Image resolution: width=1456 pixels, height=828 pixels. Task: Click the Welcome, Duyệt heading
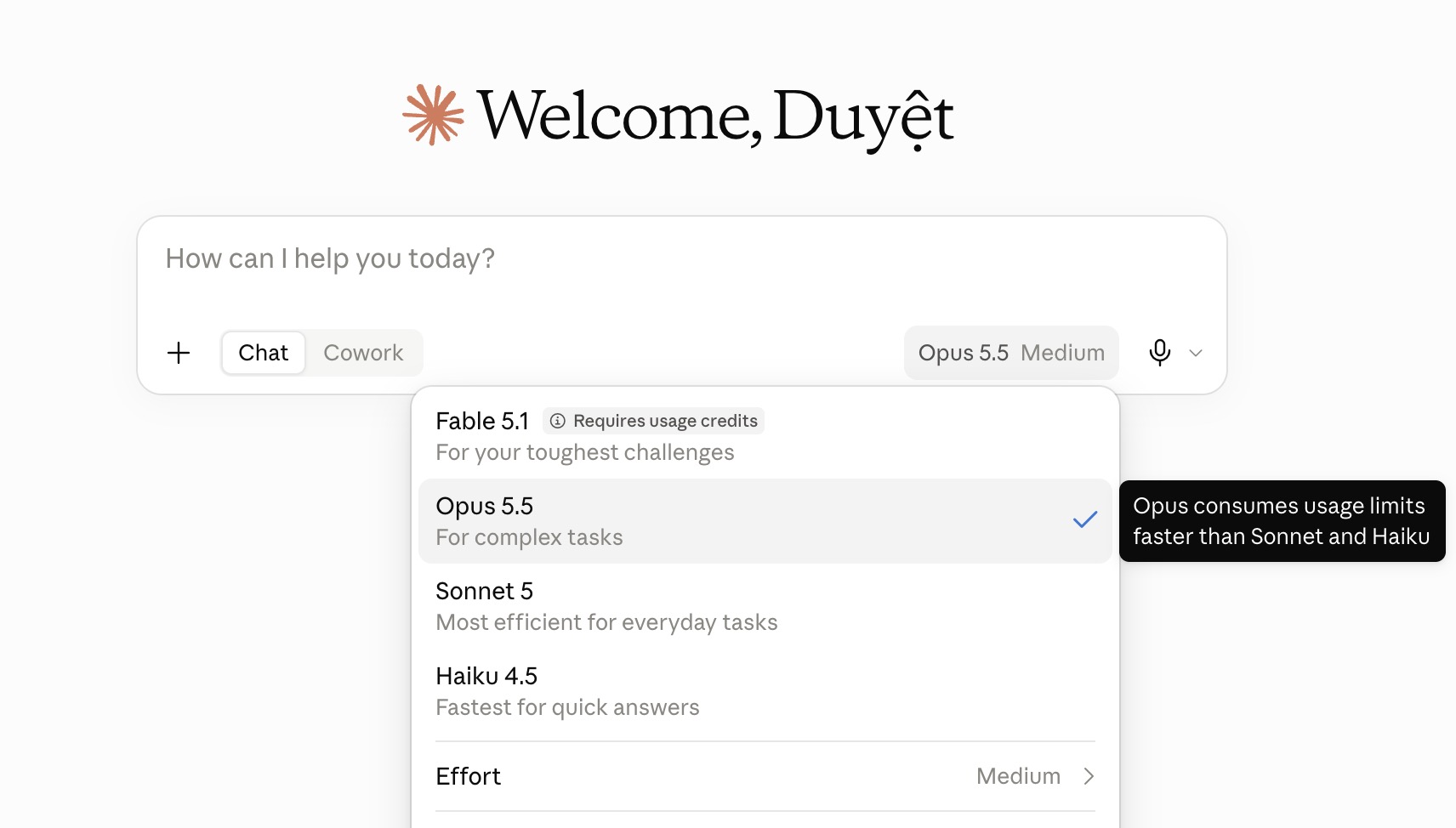pos(714,116)
